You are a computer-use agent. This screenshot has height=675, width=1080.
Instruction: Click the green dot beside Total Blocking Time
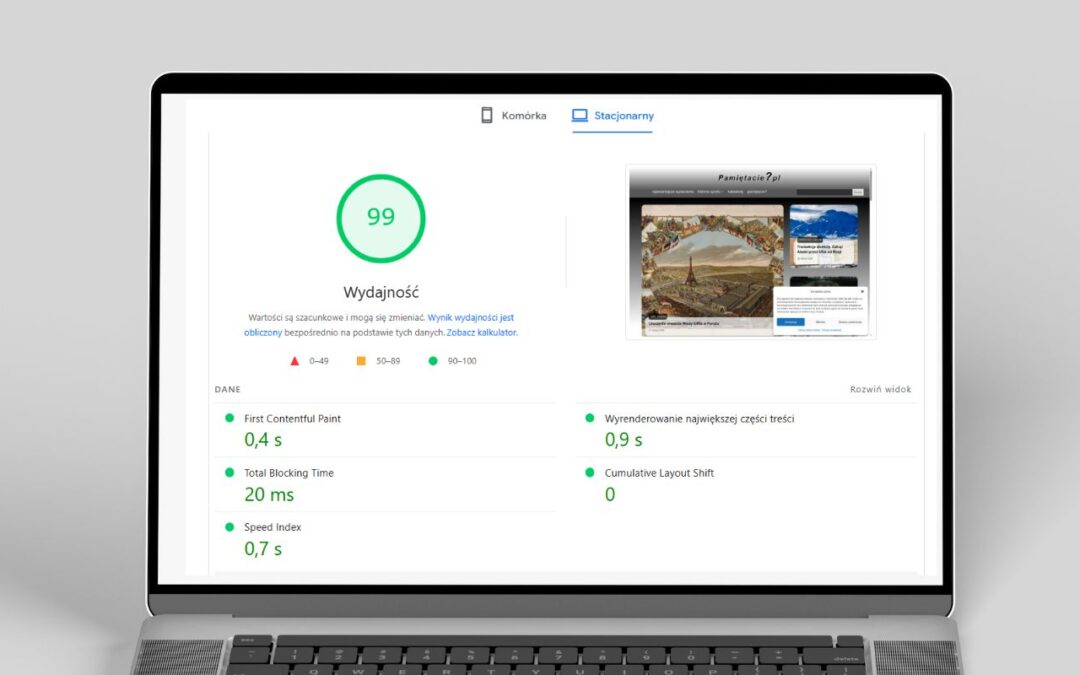coord(232,473)
